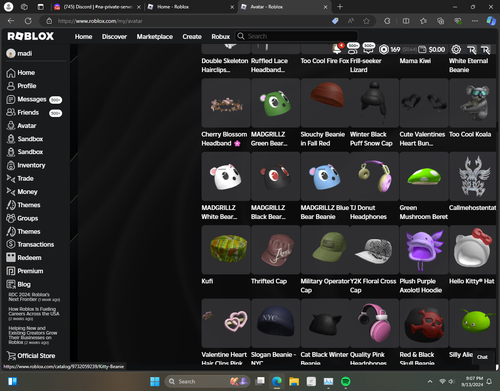Select the Winter Black Puff Snow Cap
Image resolution: width=500 pixels, height=391 pixels.
click(374, 103)
